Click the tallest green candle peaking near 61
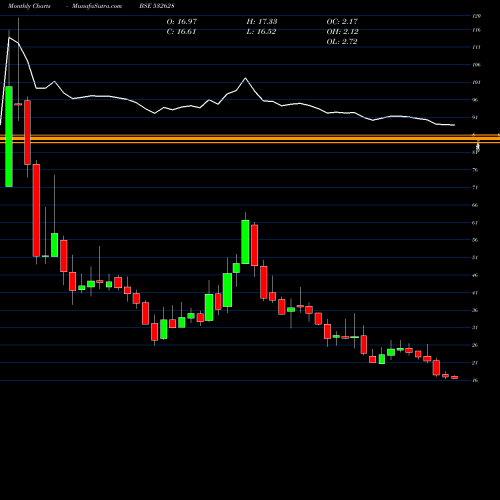 (x=245, y=242)
